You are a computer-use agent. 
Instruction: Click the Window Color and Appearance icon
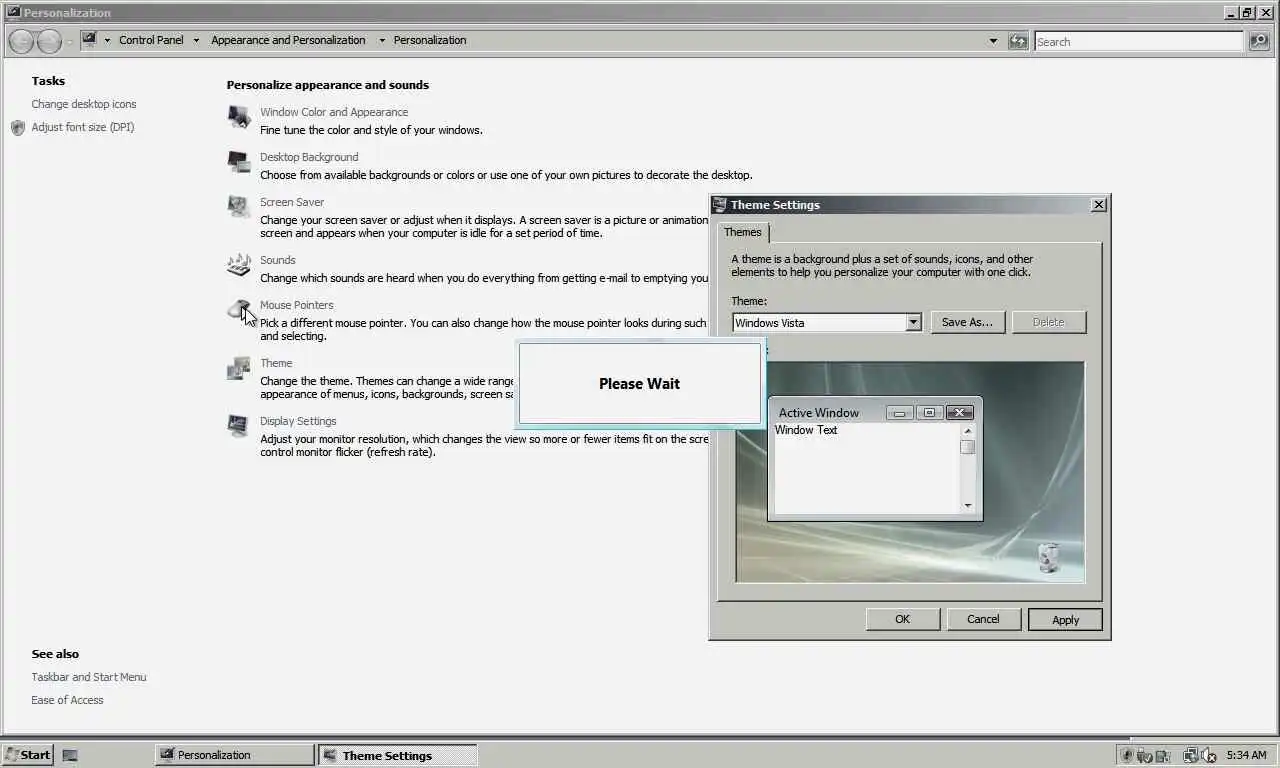pos(239,117)
